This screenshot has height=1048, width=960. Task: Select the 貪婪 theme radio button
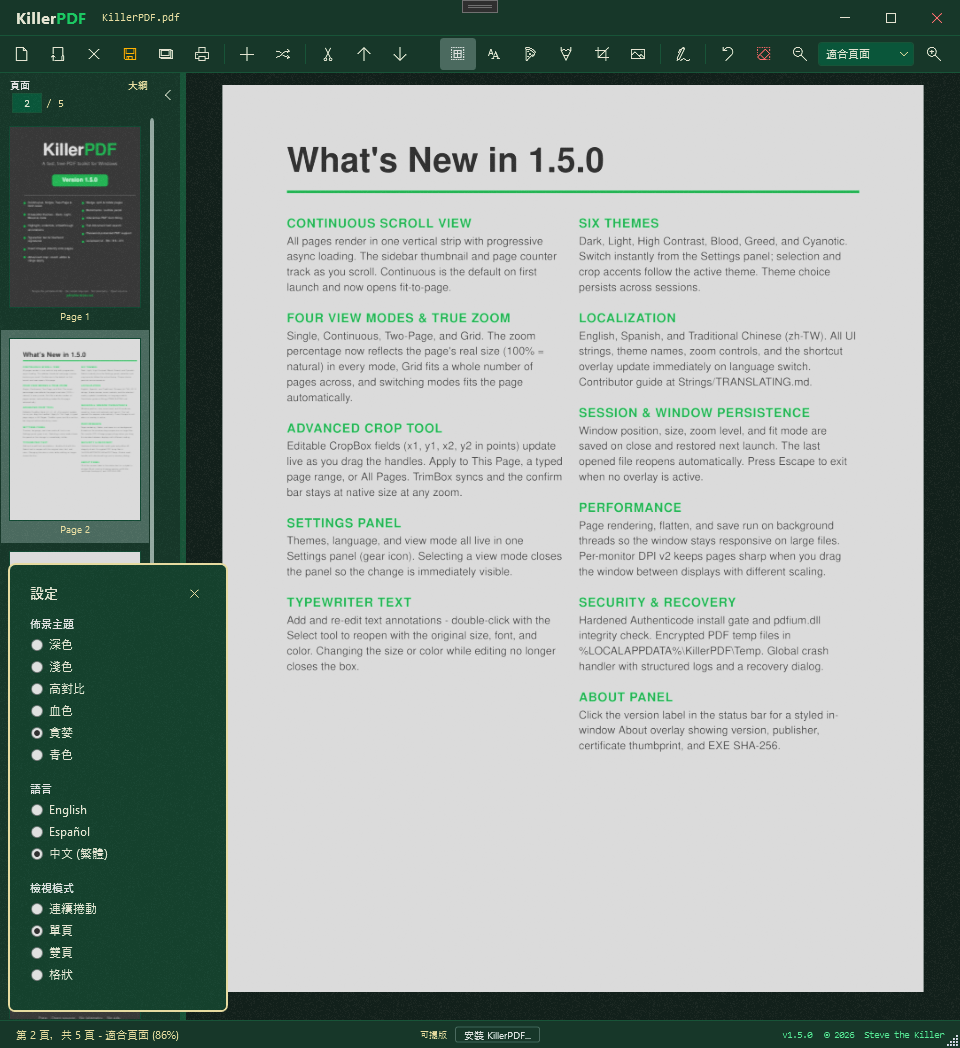pos(51,733)
